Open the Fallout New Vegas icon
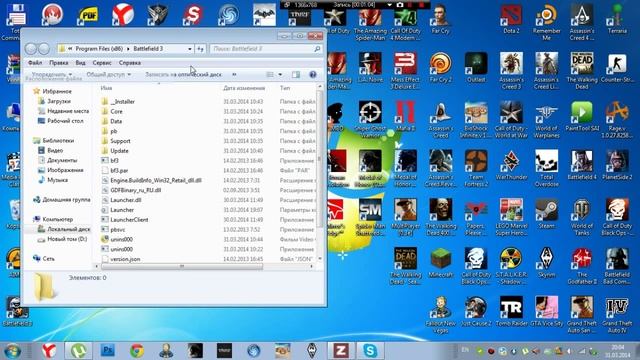The height and width of the screenshot is (360, 640). 440,314
